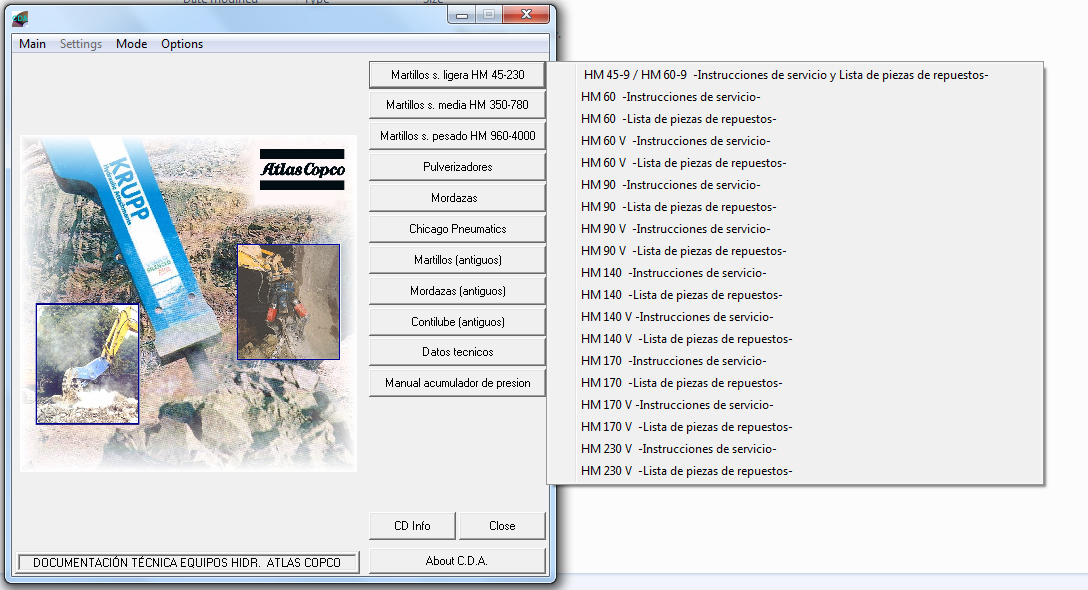The image size is (1088, 590).
Task: Click Documentación Técnica Equipos Hidr. status label
Action: tap(187, 562)
